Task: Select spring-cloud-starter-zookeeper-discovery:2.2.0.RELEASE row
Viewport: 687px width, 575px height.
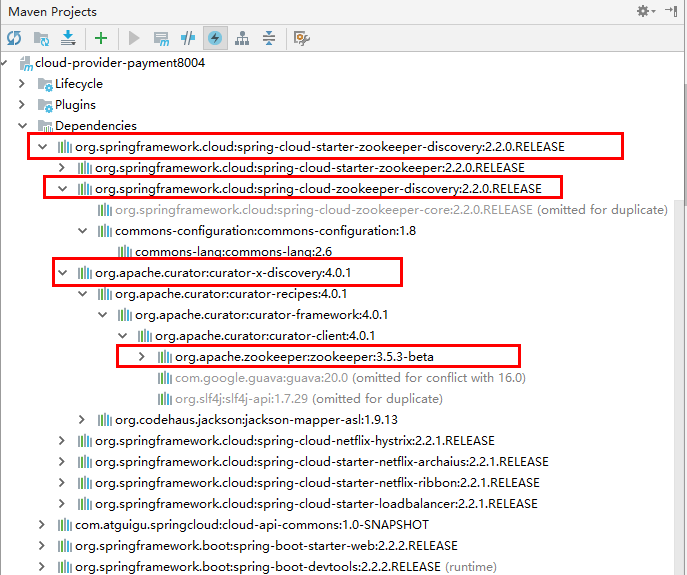Action: click(320, 146)
